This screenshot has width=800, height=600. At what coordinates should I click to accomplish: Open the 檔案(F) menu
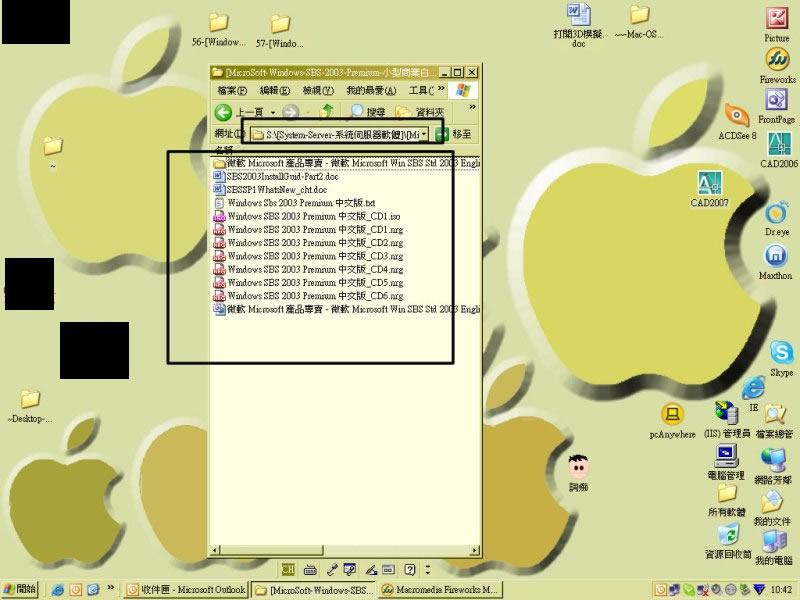[232, 91]
